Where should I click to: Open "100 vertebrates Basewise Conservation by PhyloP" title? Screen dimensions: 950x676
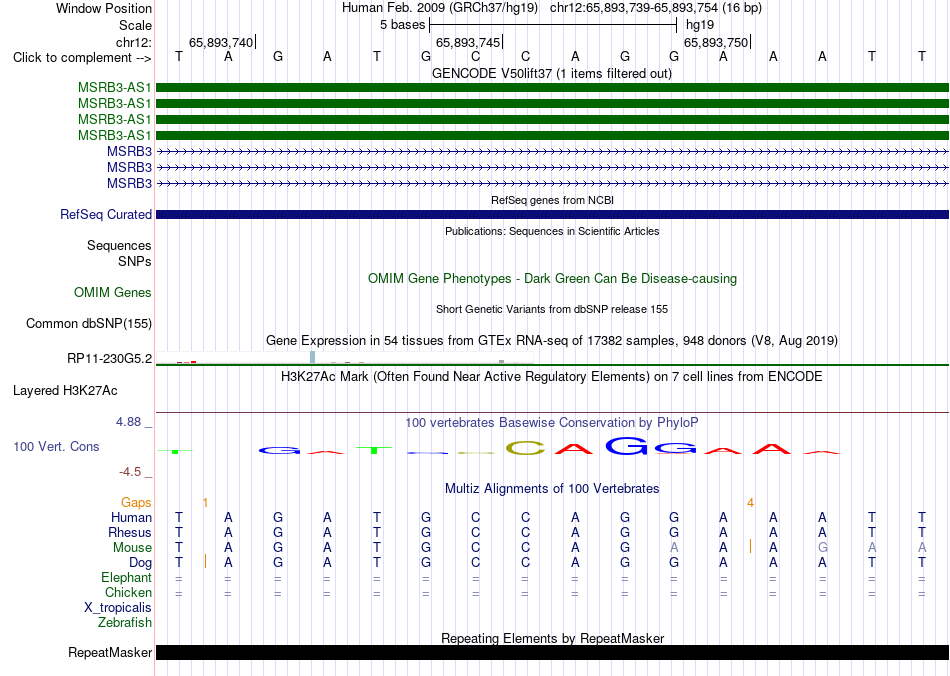click(552, 423)
